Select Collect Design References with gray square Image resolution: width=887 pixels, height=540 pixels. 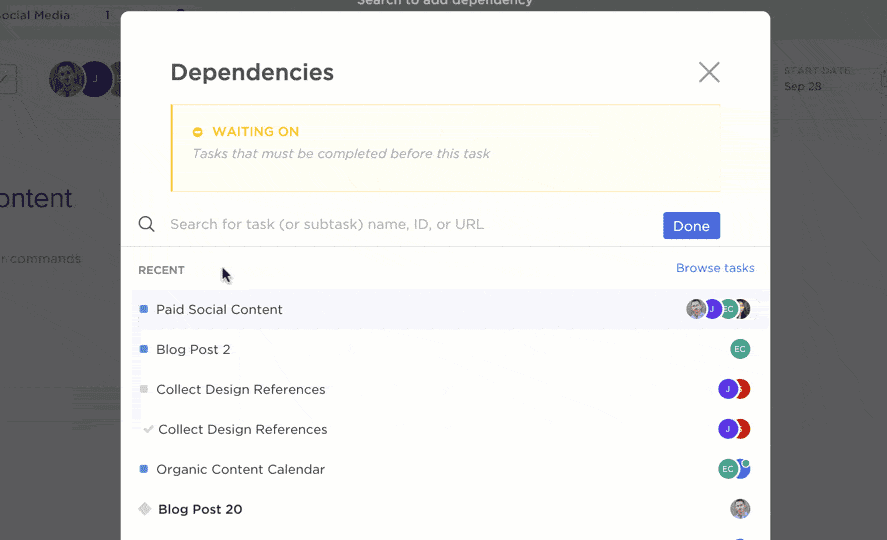450,389
